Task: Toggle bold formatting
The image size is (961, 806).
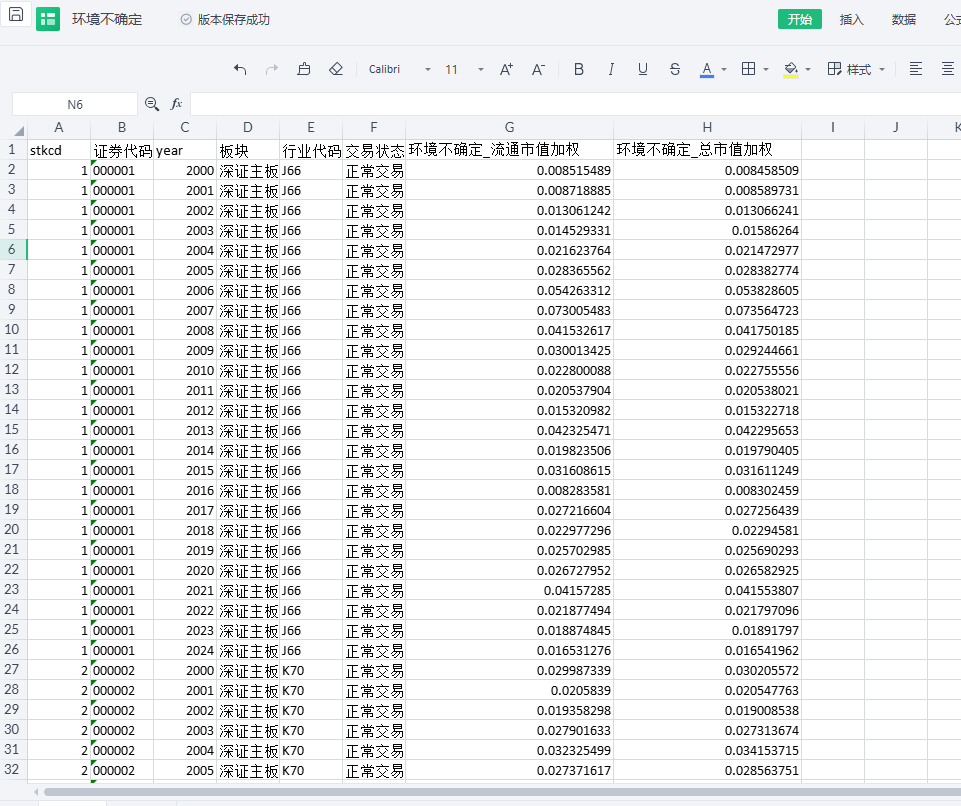Action: (578, 69)
